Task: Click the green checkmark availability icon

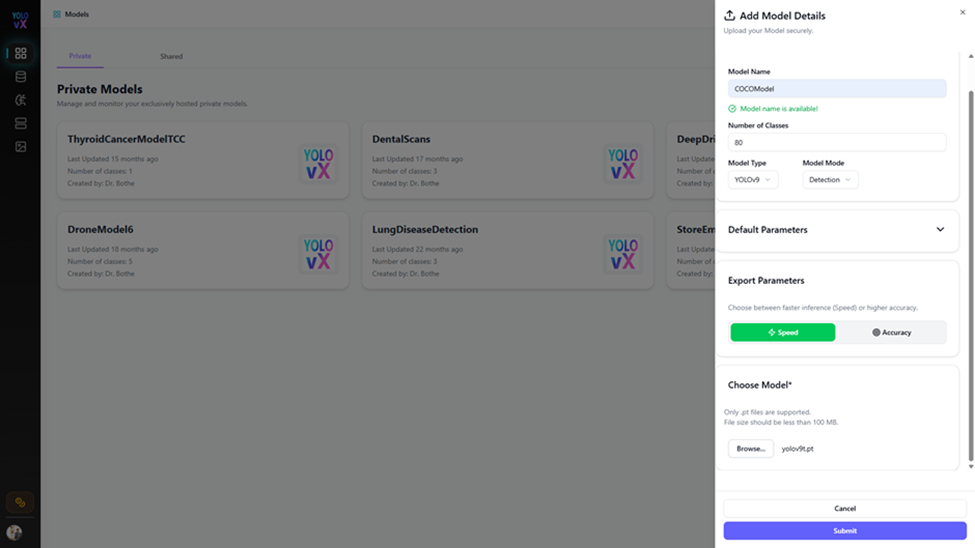Action: tap(732, 109)
